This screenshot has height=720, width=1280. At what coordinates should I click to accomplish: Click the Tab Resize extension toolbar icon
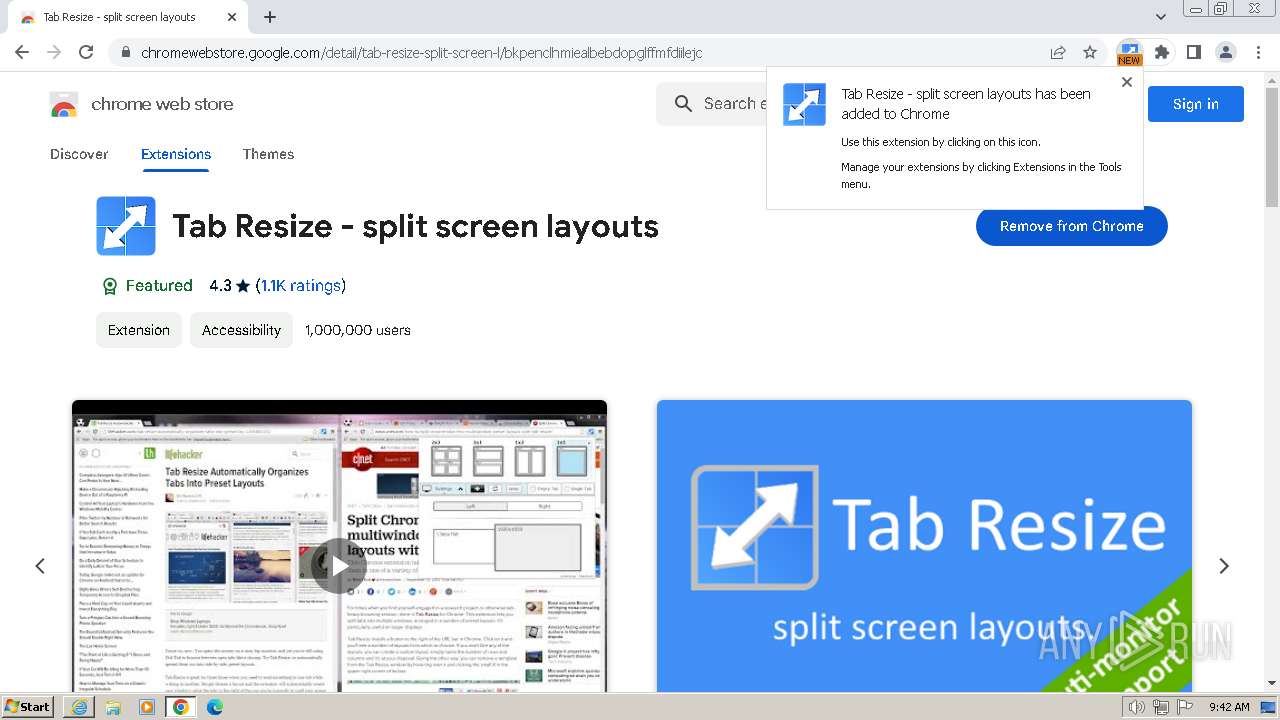pyautogui.click(x=1129, y=52)
